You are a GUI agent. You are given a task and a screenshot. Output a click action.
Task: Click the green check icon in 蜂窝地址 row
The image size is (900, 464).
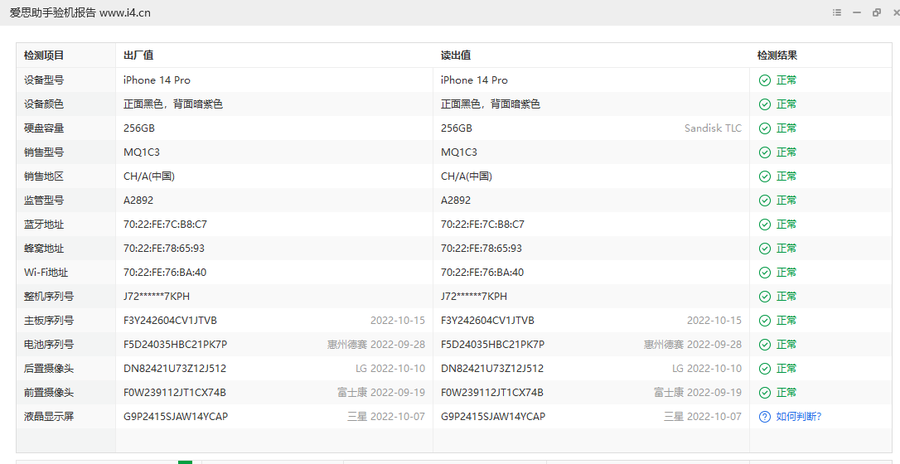click(765, 249)
